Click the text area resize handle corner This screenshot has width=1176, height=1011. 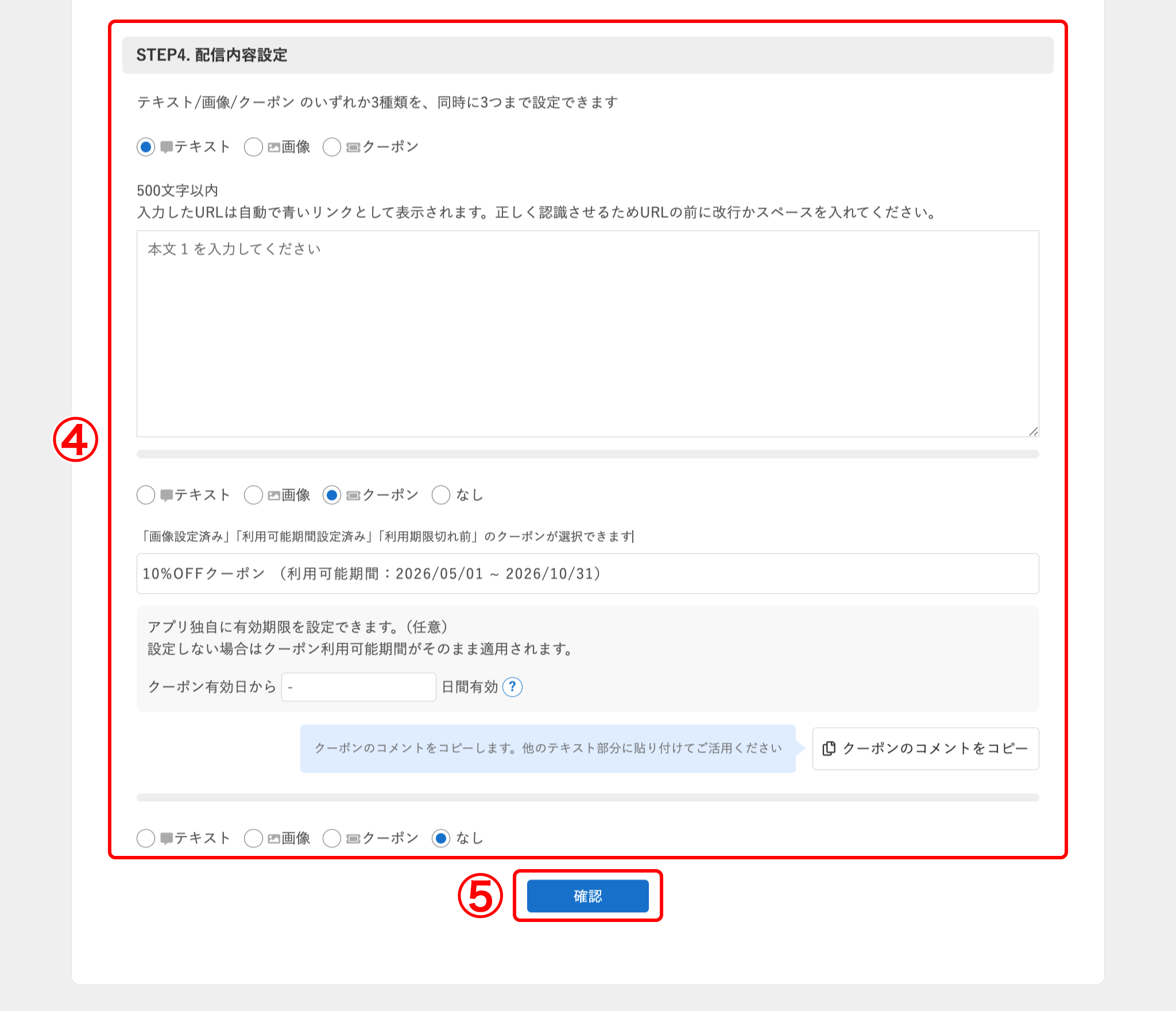point(1034,431)
